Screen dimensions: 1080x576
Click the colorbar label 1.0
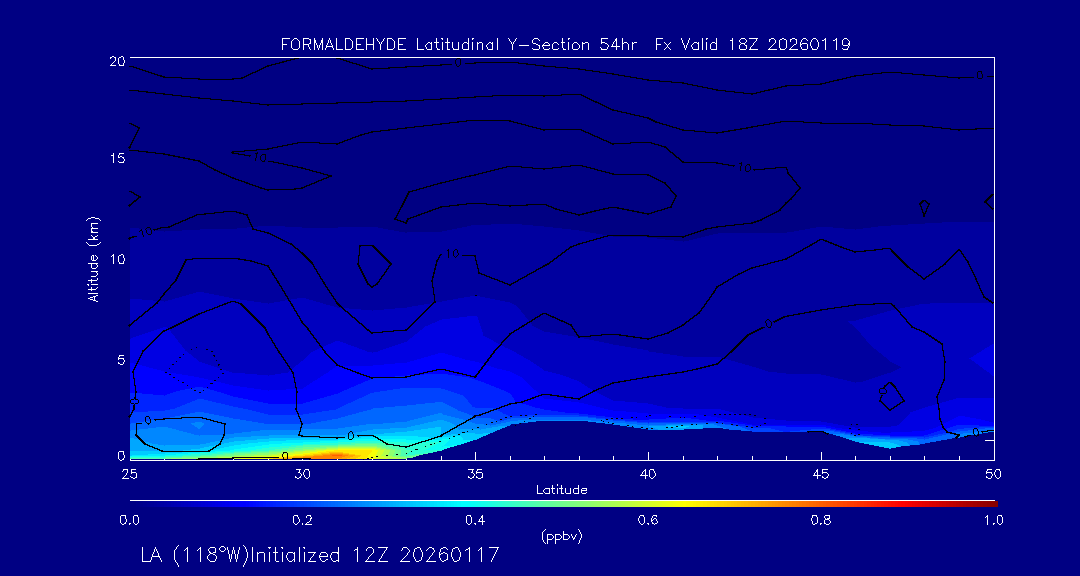[x=994, y=521]
